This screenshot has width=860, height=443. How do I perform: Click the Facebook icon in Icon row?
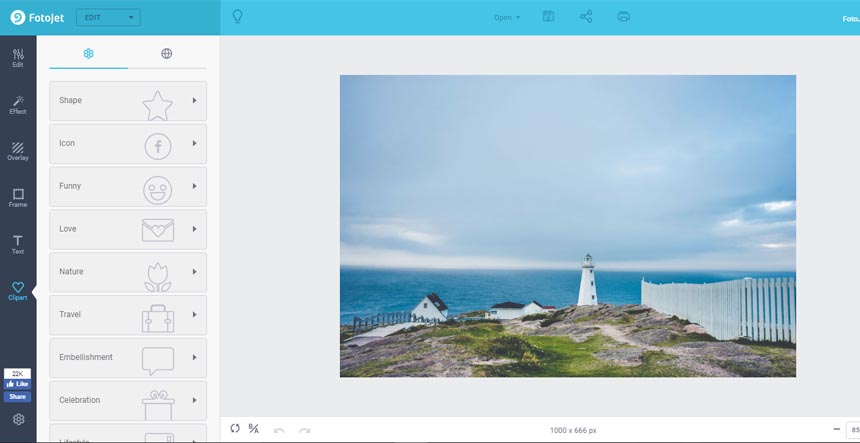(x=158, y=147)
